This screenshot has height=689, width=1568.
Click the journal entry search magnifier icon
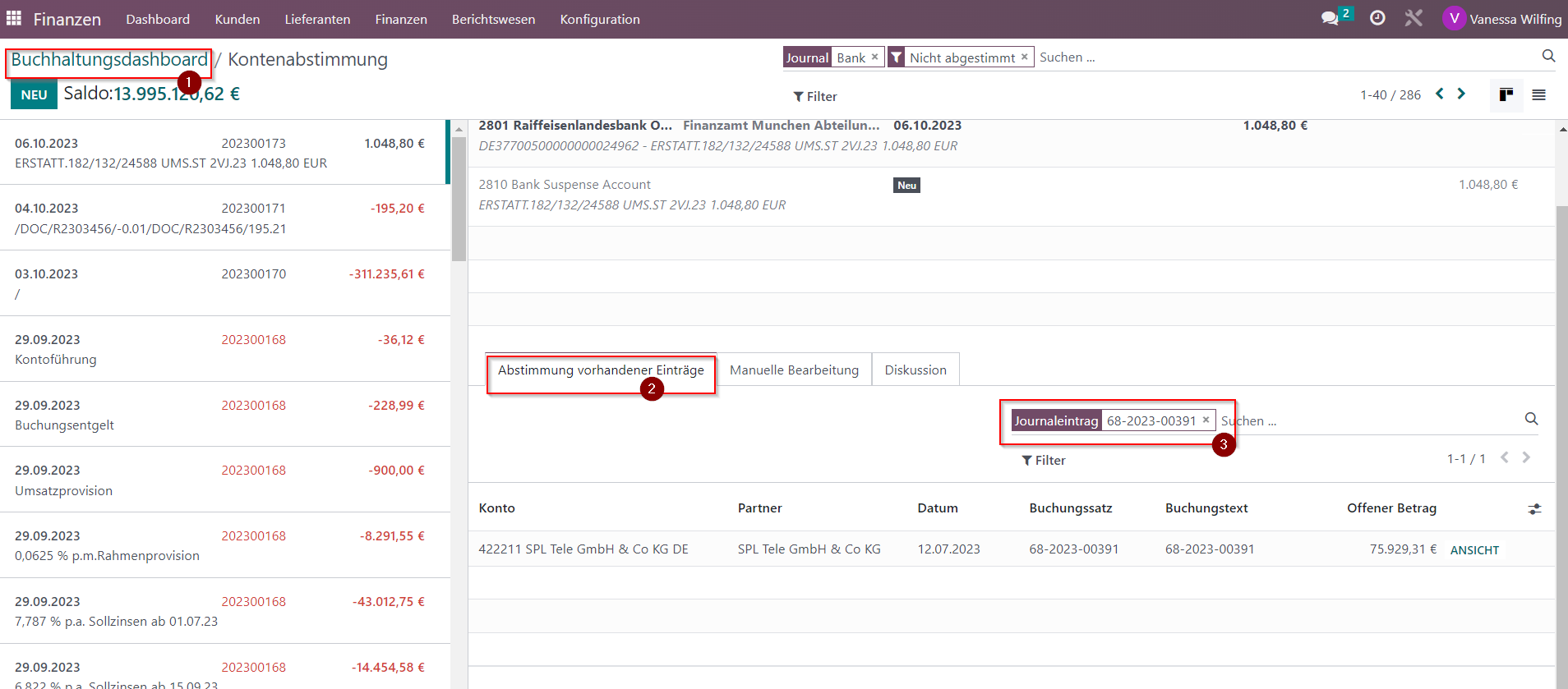(1531, 419)
